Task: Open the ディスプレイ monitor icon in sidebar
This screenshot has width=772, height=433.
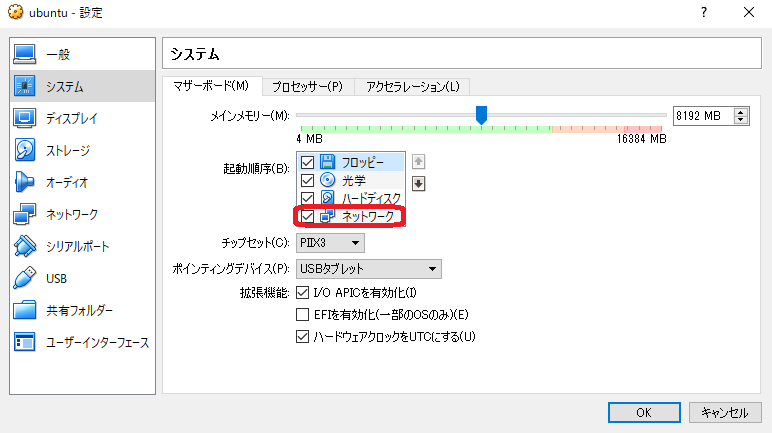Action: (25, 118)
